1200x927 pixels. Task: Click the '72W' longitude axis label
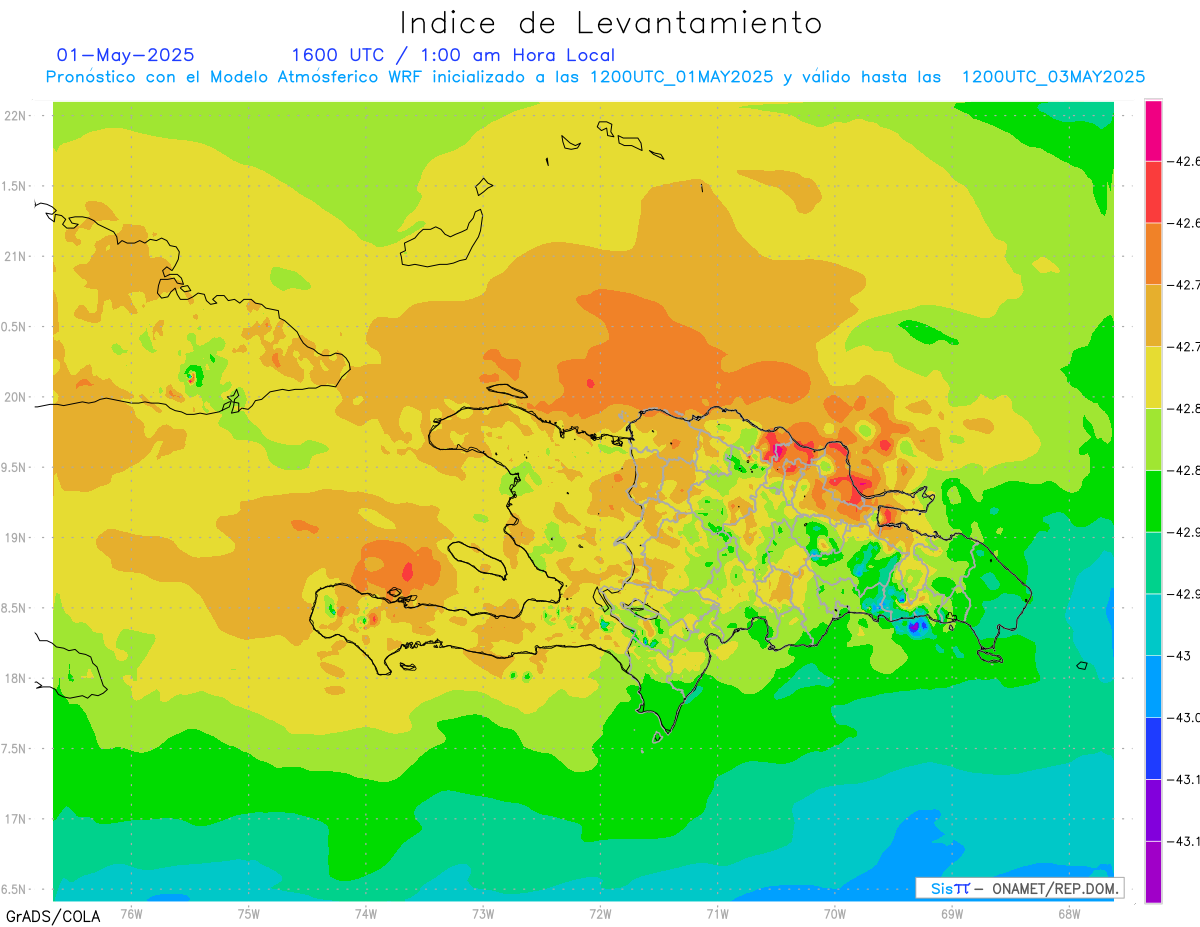[x=600, y=913]
